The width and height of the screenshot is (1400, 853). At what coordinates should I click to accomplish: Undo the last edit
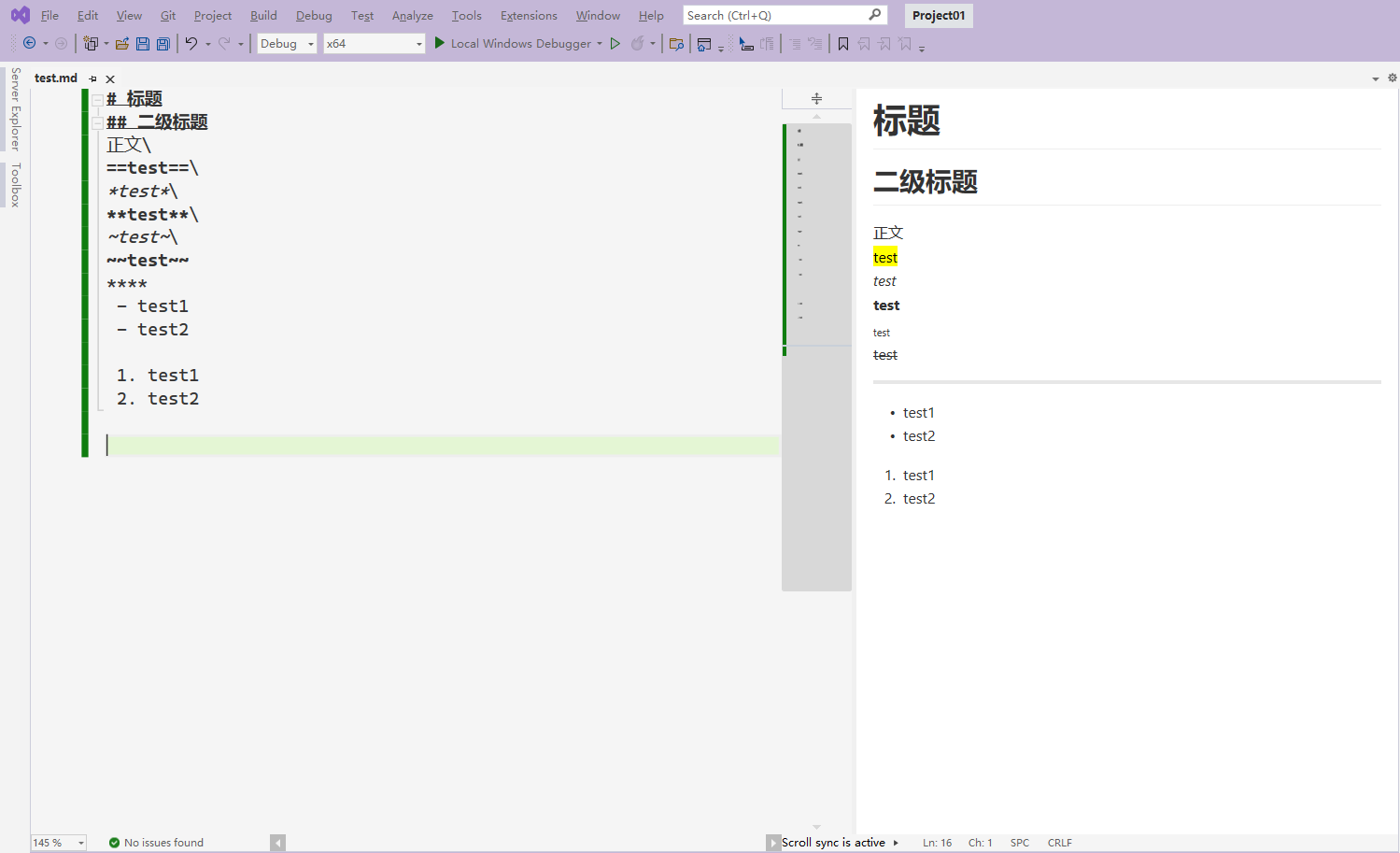tap(192, 43)
